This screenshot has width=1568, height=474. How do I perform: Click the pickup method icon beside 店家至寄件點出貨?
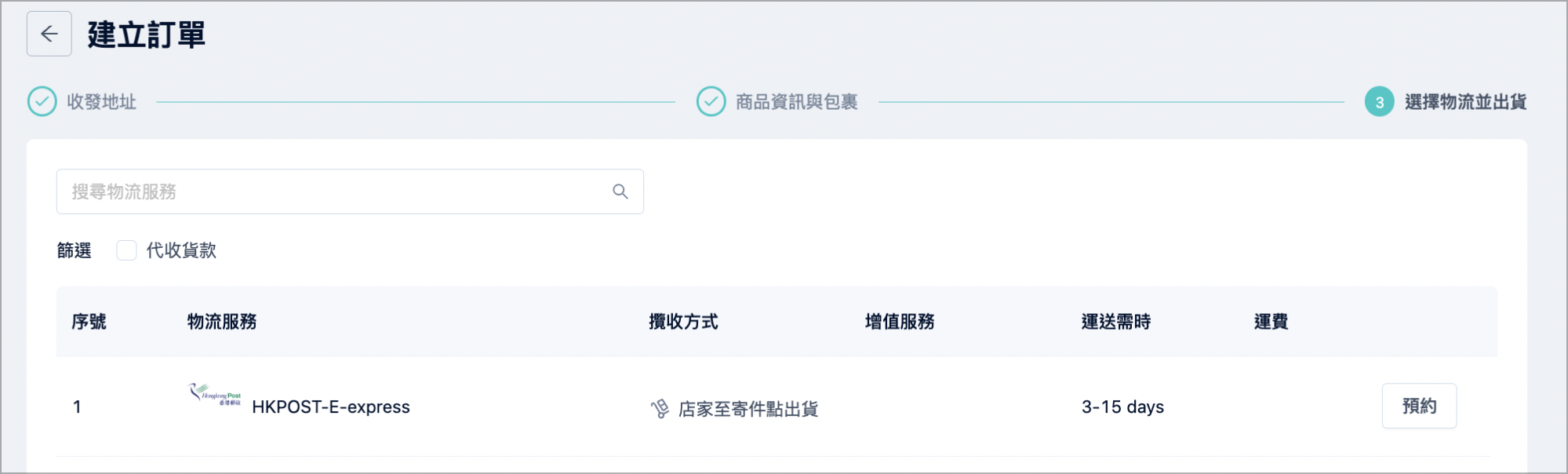pos(660,408)
